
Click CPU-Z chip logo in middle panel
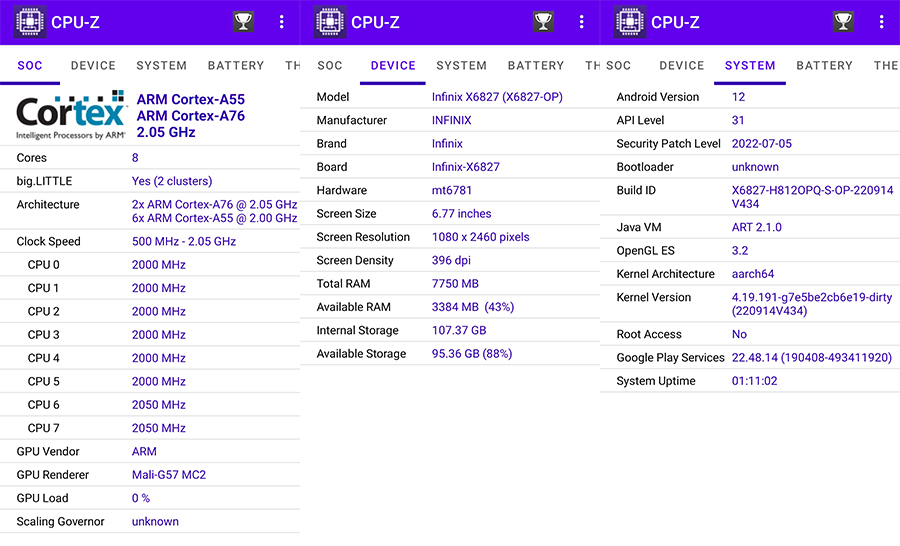pyautogui.click(x=330, y=22)
